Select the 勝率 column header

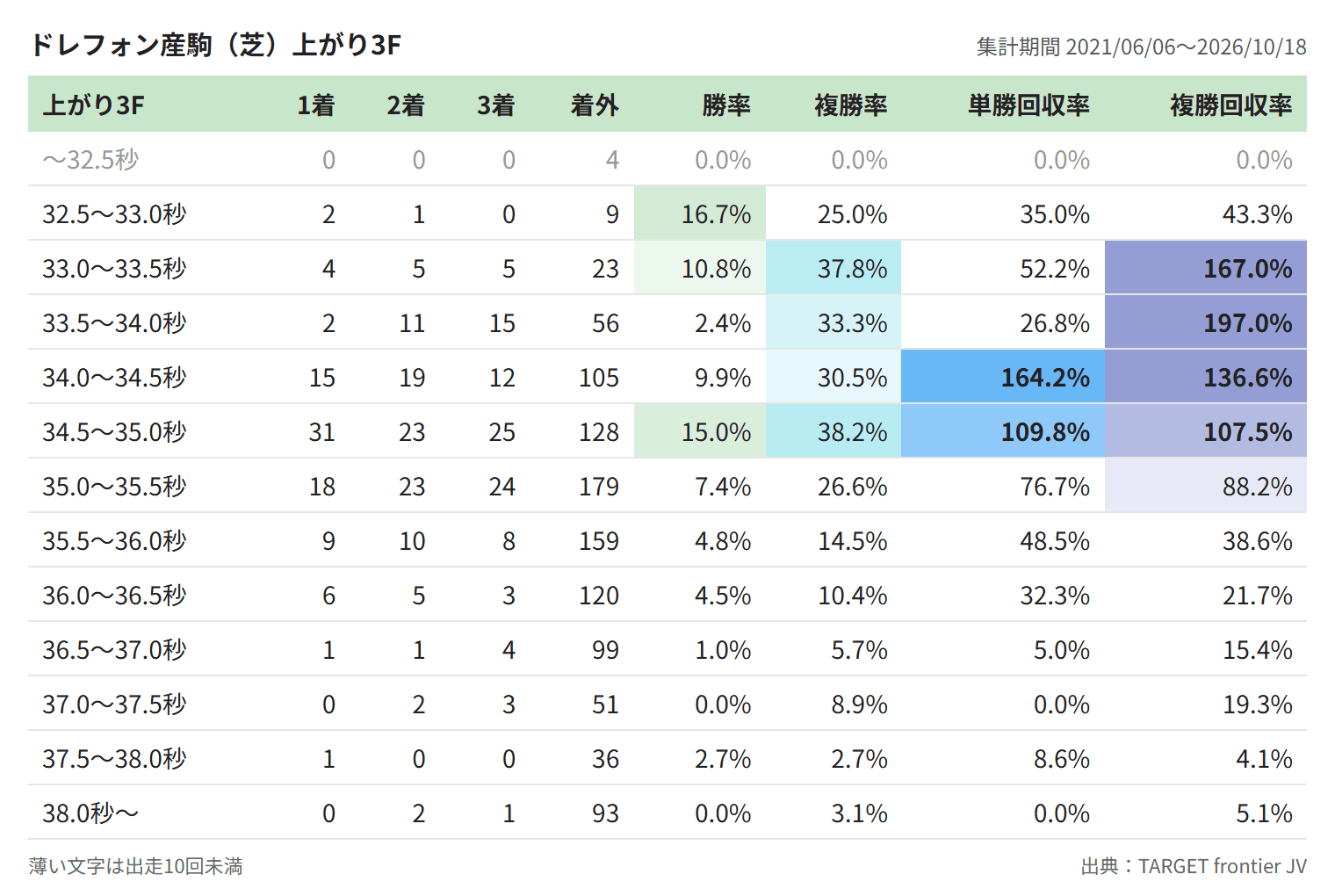(725, 105)
